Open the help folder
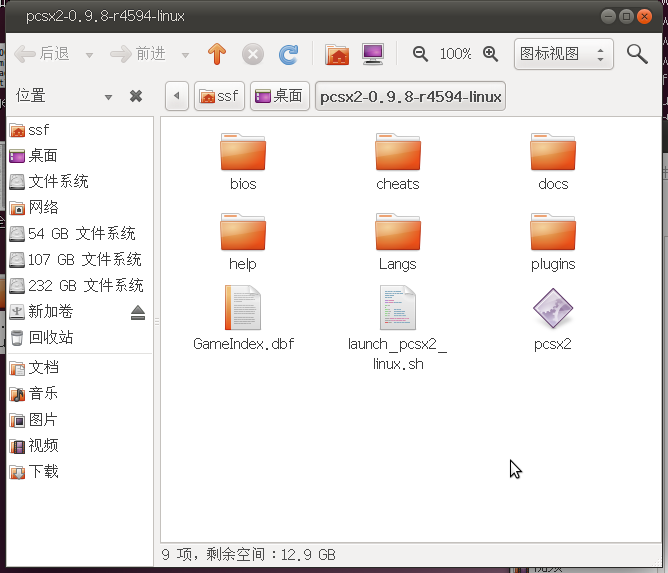 click(x=243, y=242)
